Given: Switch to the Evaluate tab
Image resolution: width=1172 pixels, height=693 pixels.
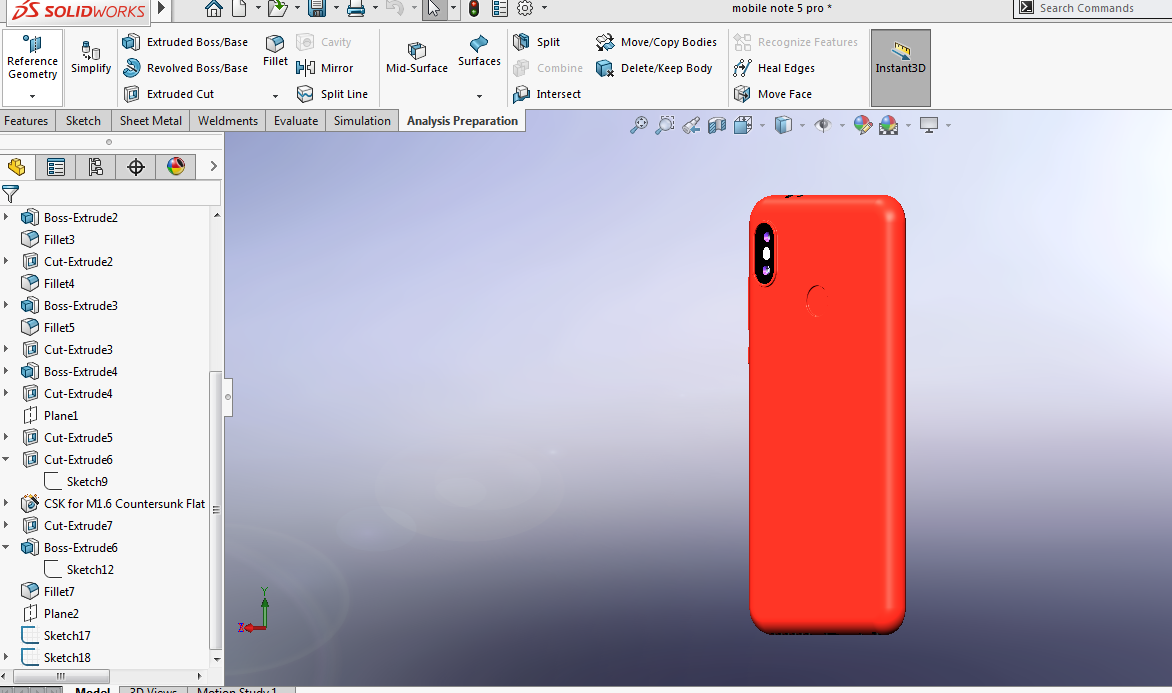Looking at the screenshot, I should coord(296,120).
